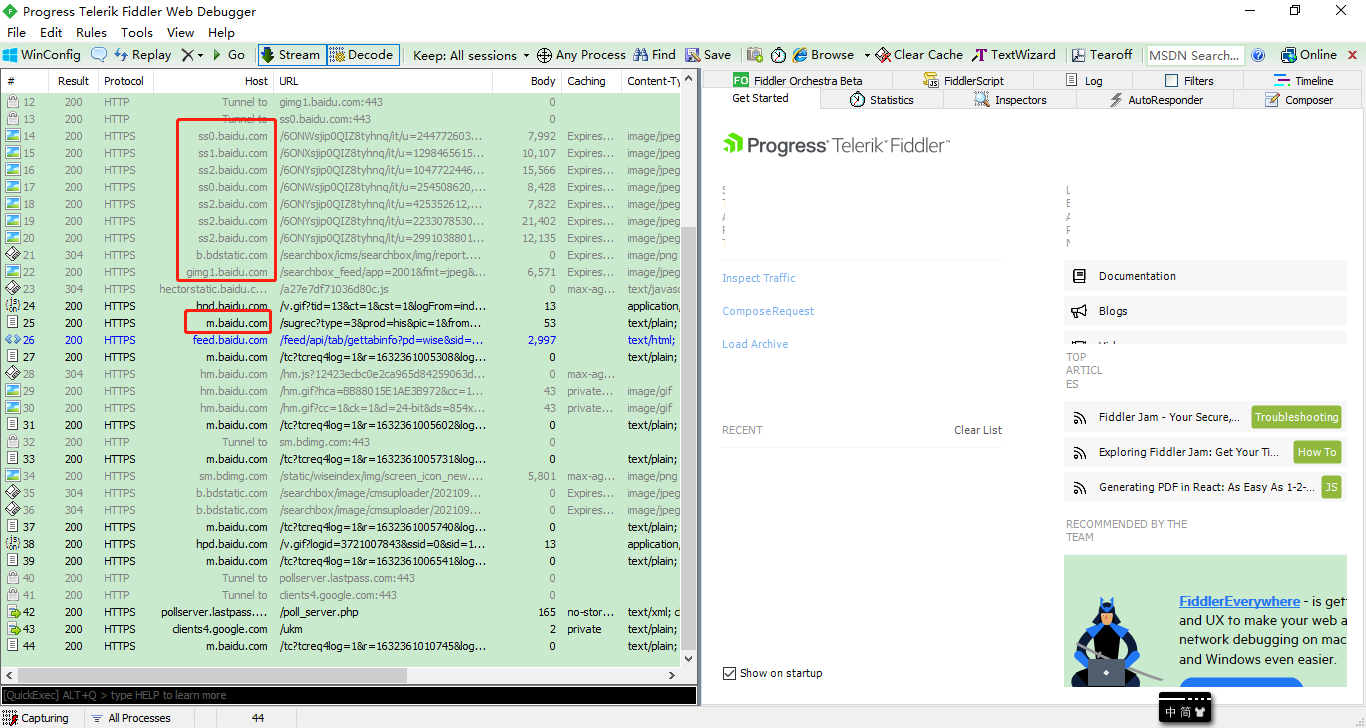The height and width of the screenshot is (728, 1366).
Task: Sort sessions by Protocol column header
Action: click(x=125, y=81)
